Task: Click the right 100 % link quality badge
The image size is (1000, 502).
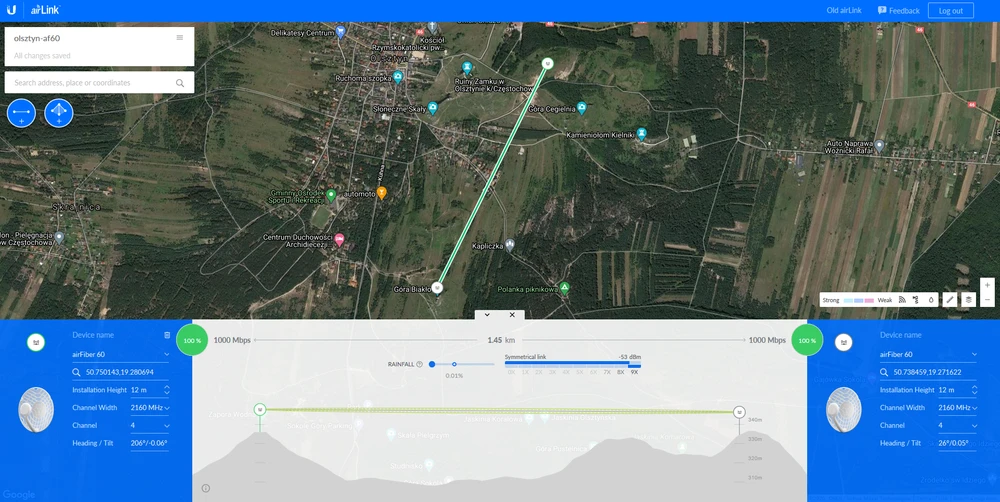Action: point(807,340)
